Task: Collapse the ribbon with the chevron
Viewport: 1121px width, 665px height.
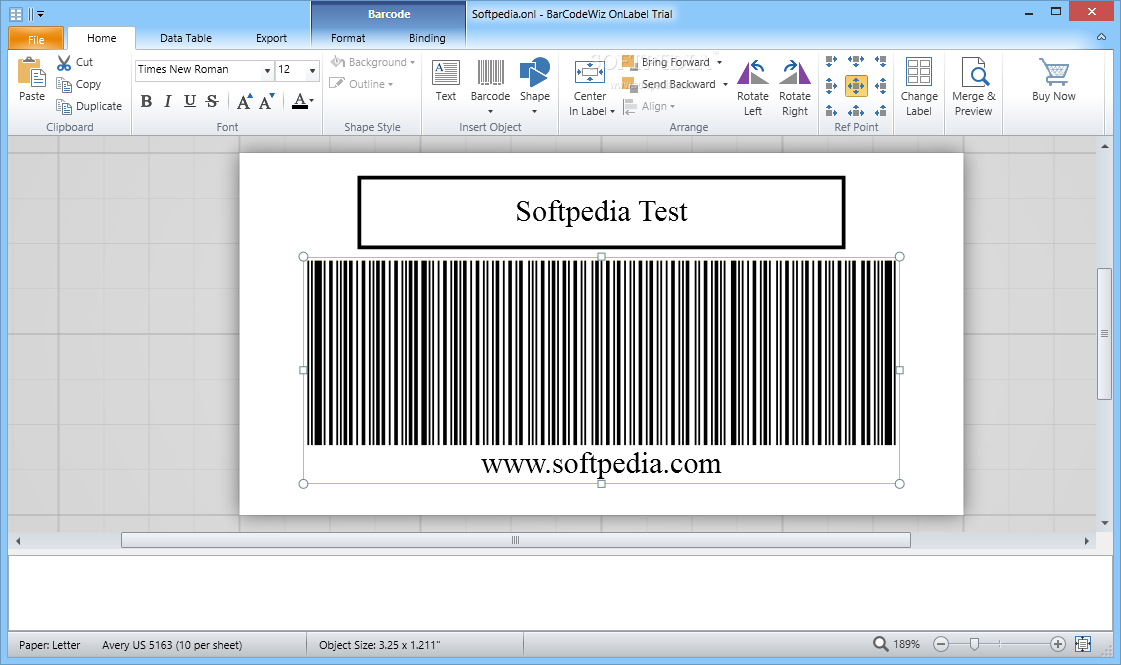Action: click(x=1101, y=37)
